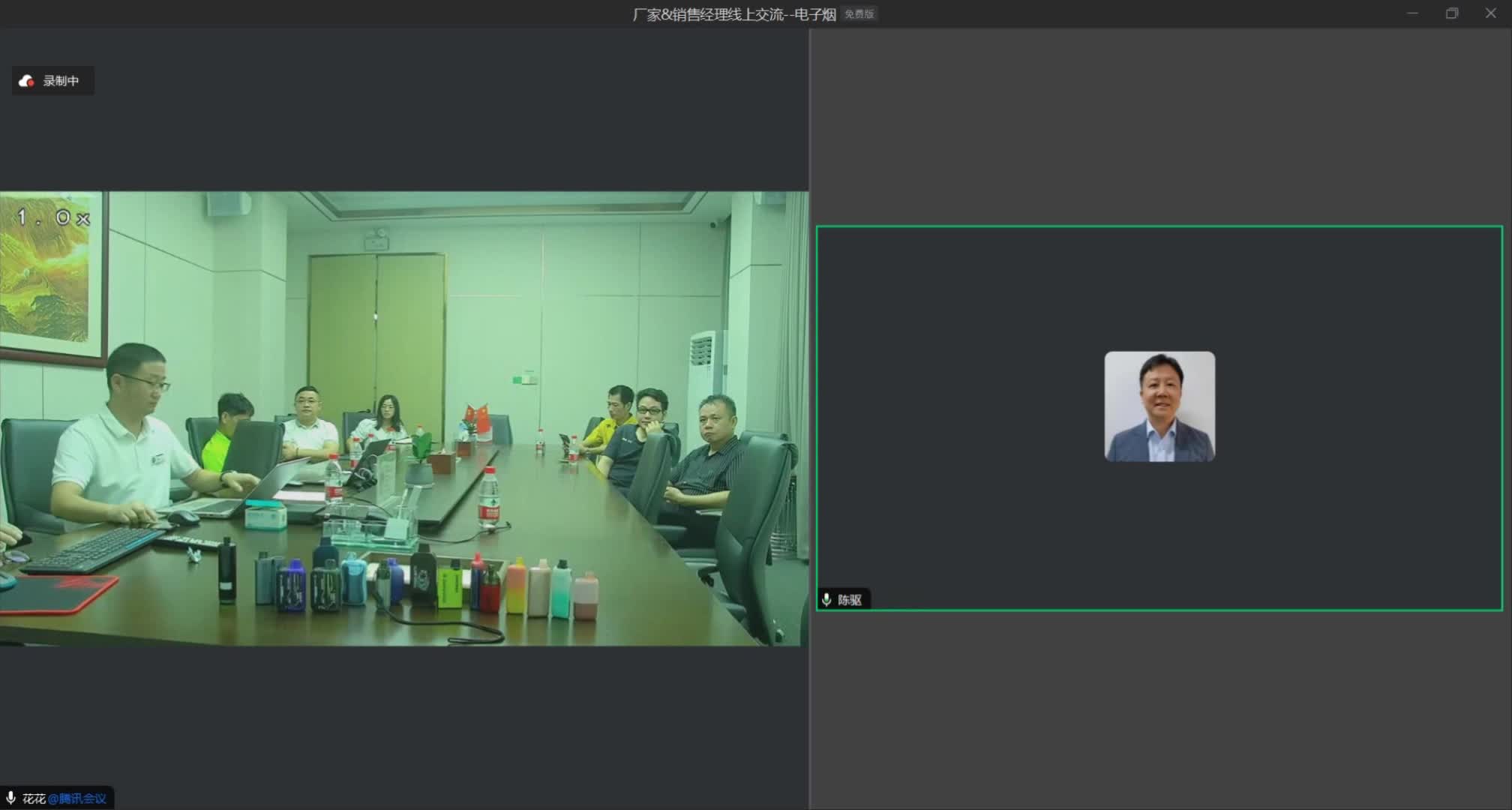
Task: Click the 1.0x zoom indicator on video
Action: pos(52,218)
